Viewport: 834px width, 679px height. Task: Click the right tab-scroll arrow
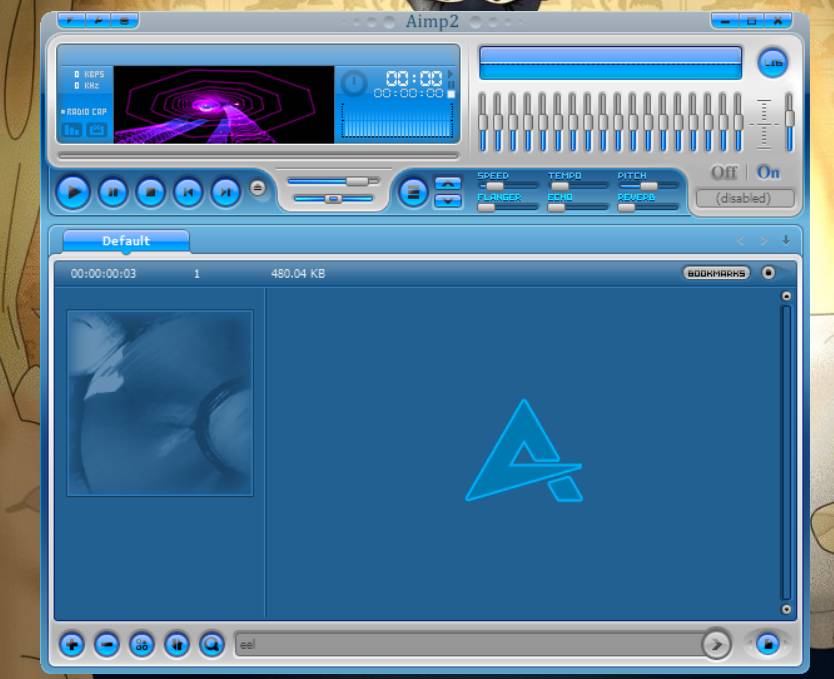point(764,241)
